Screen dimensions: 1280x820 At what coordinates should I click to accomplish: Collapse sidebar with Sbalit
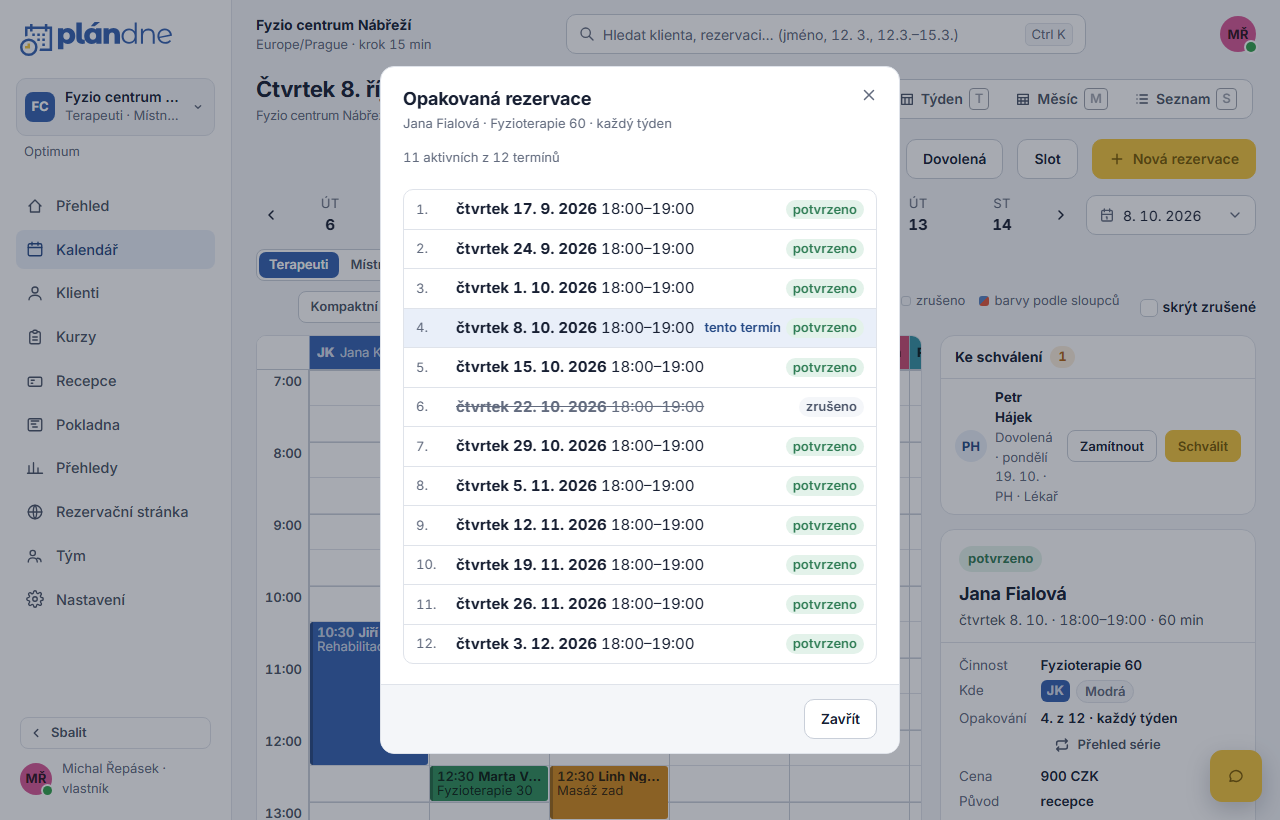click(115, 732)
